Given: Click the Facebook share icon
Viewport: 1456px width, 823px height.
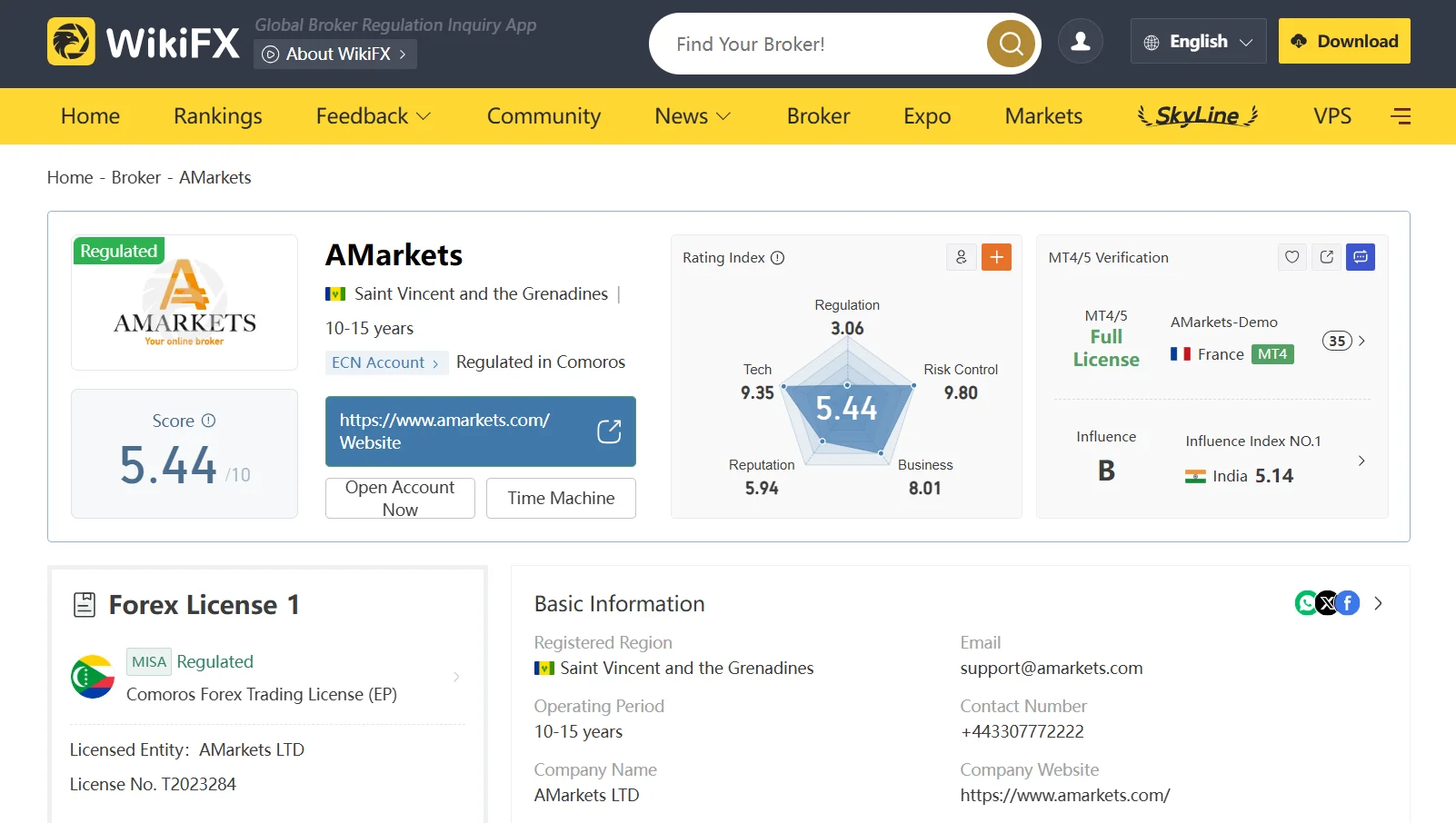Looking at the screenshot, I should [1348, 602].
